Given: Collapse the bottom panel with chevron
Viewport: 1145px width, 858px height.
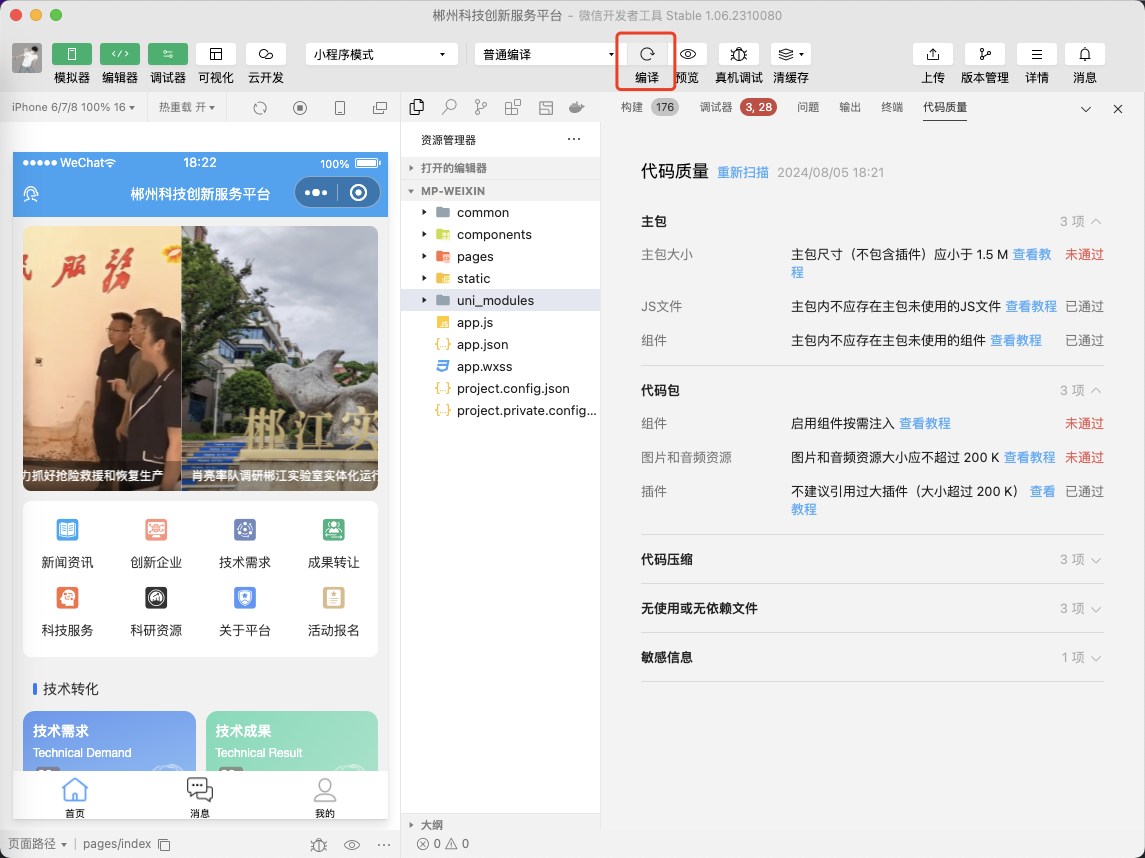Looking at the screenshot, I should pos(1086,109).
